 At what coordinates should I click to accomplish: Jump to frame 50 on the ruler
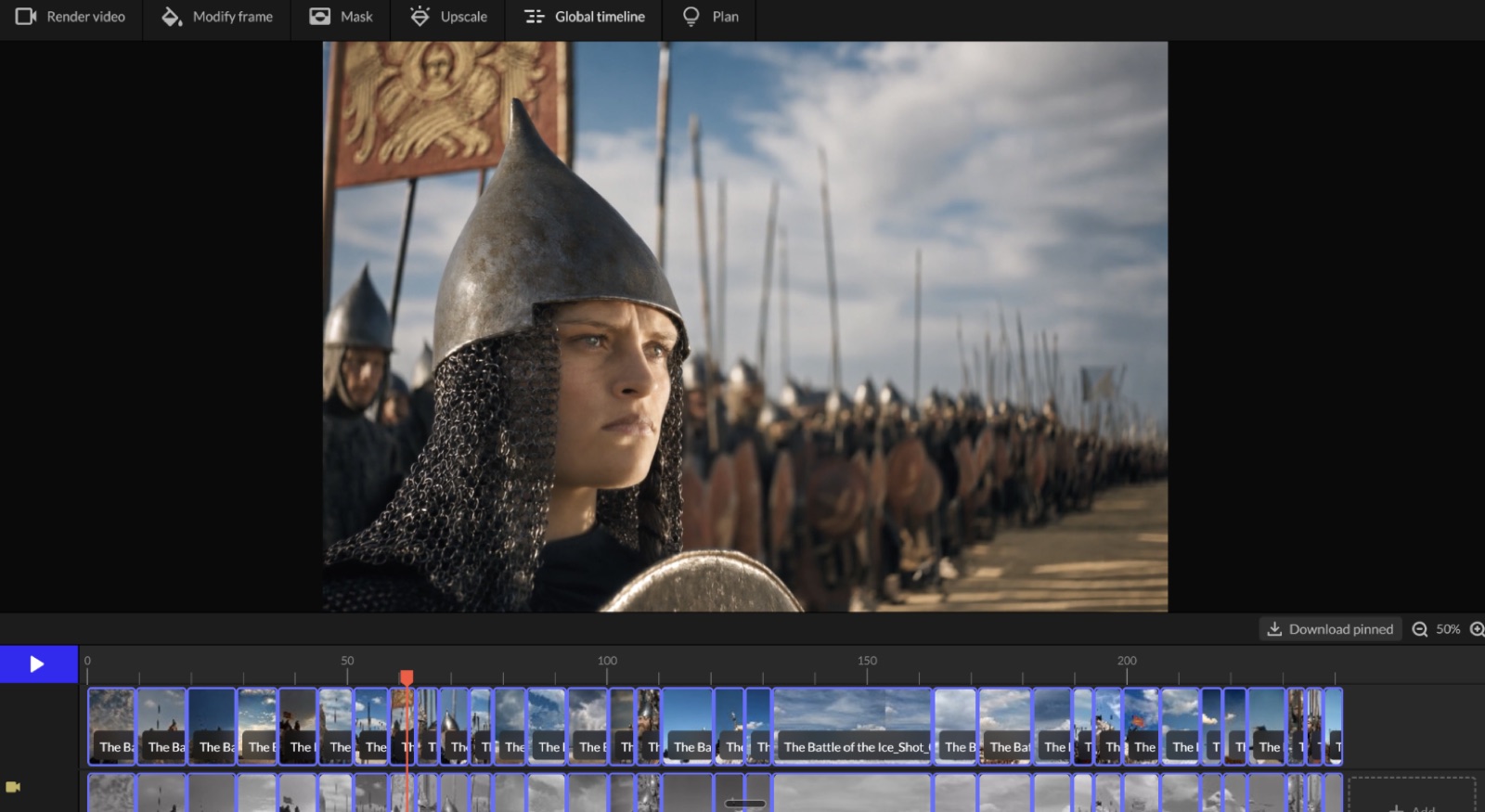coord(347,661)
